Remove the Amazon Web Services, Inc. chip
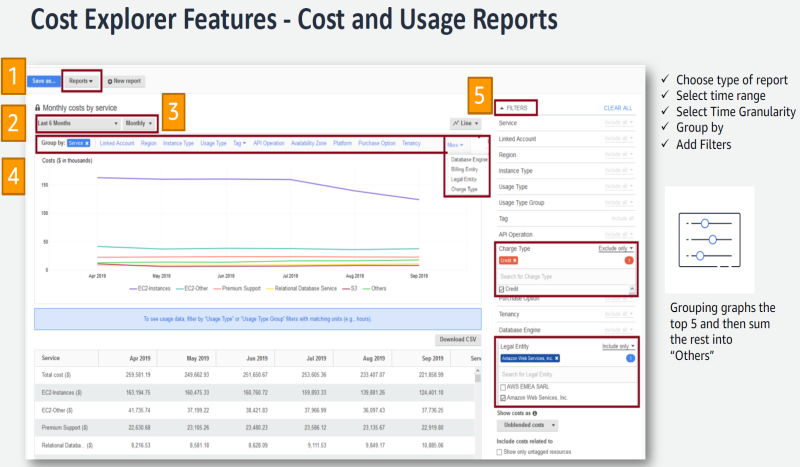The width and height of the screenshot is (800, 467). coord(557,358)
